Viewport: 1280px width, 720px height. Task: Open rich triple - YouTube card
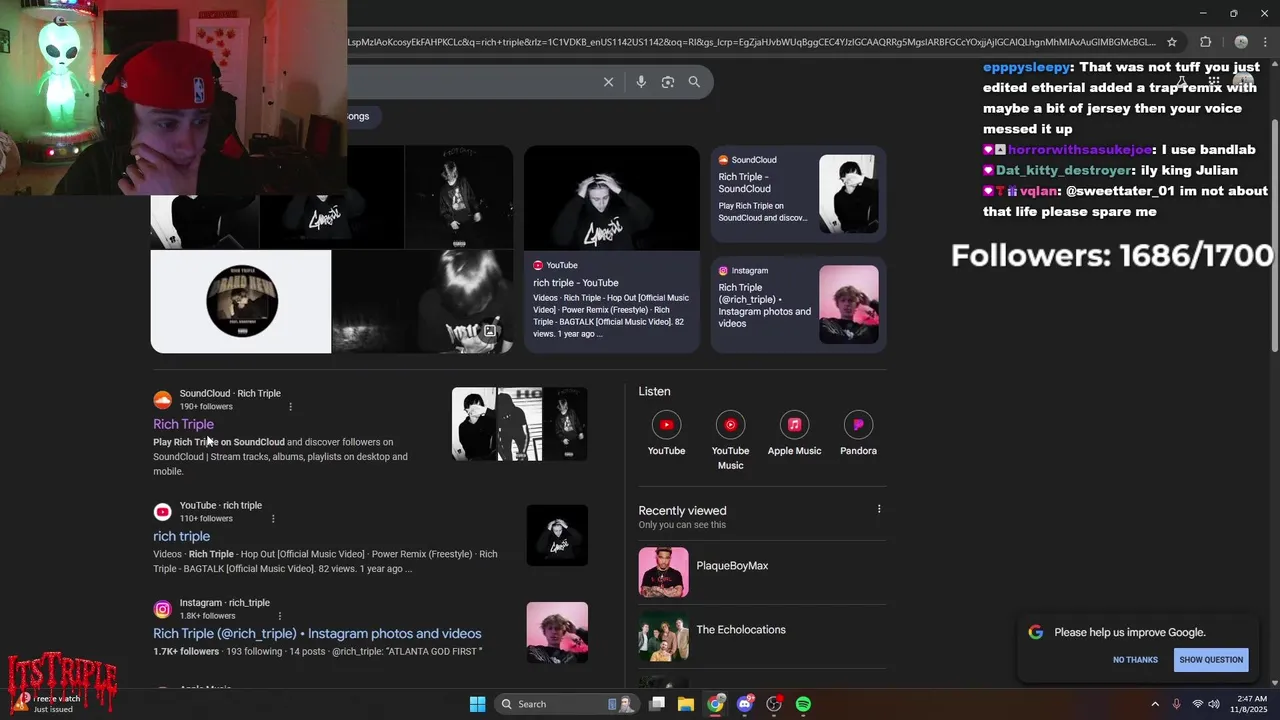[x=612, y=249]
